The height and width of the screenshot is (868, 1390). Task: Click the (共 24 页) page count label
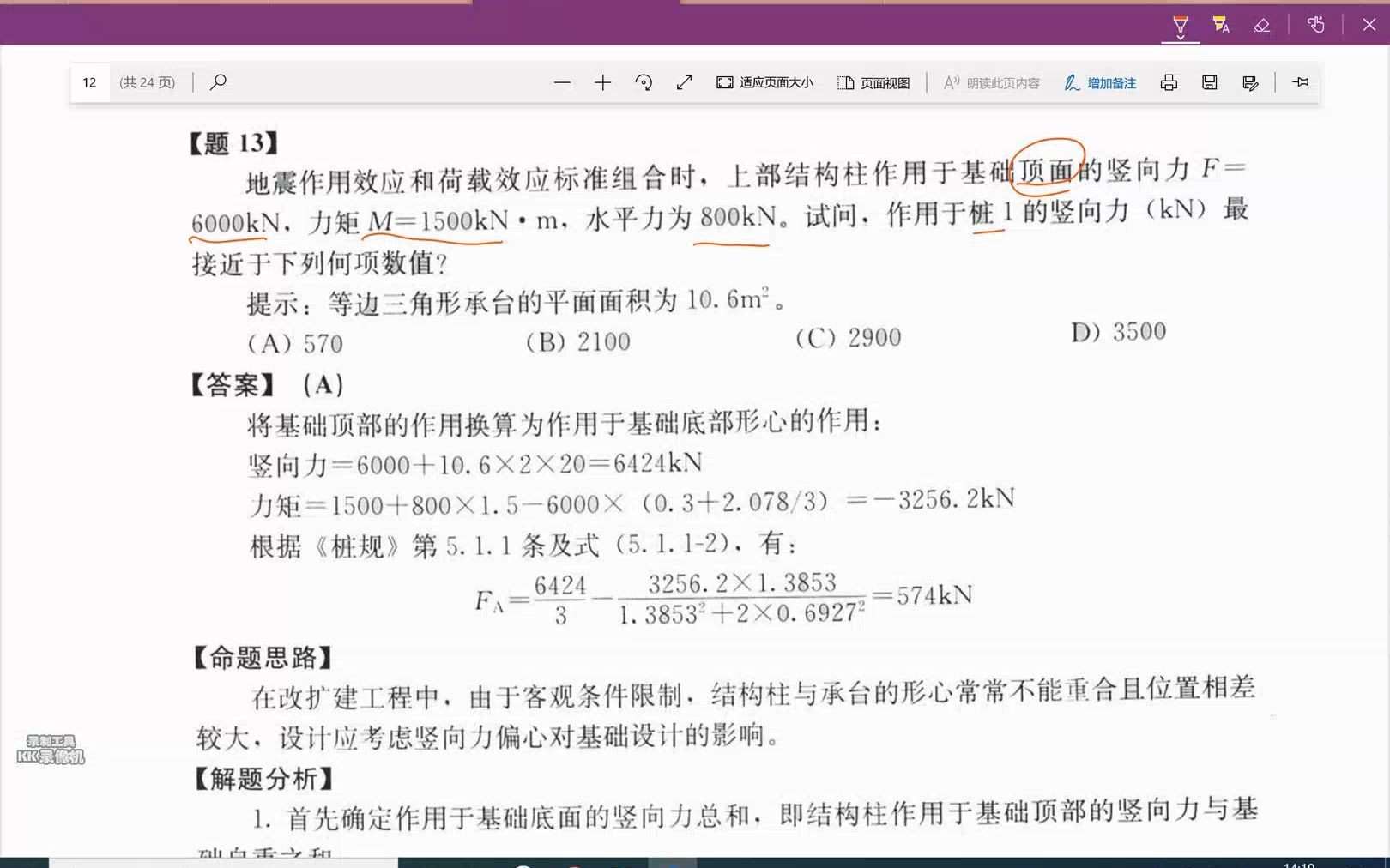147,82
